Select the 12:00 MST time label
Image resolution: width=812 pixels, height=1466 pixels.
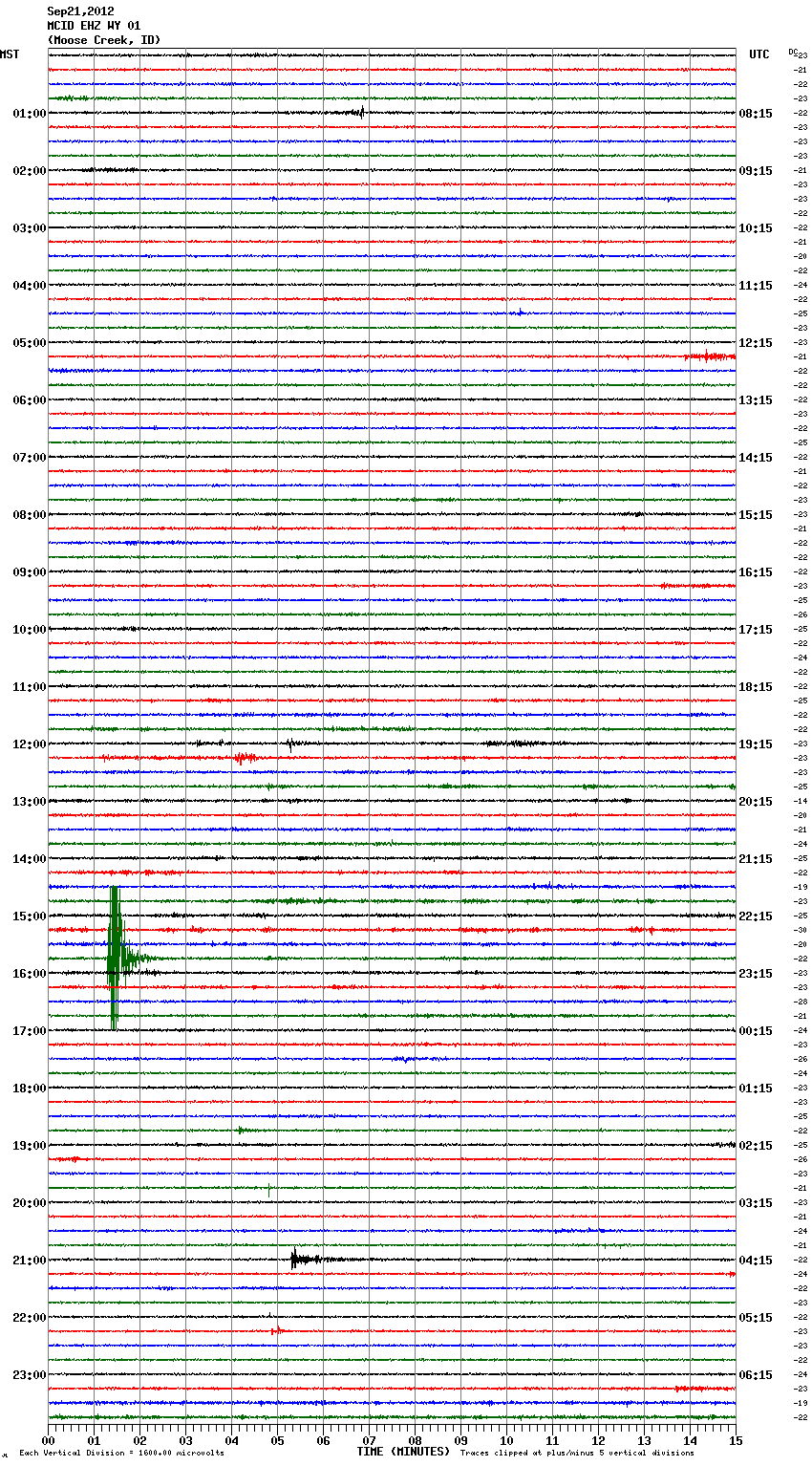tap(29, 744)
